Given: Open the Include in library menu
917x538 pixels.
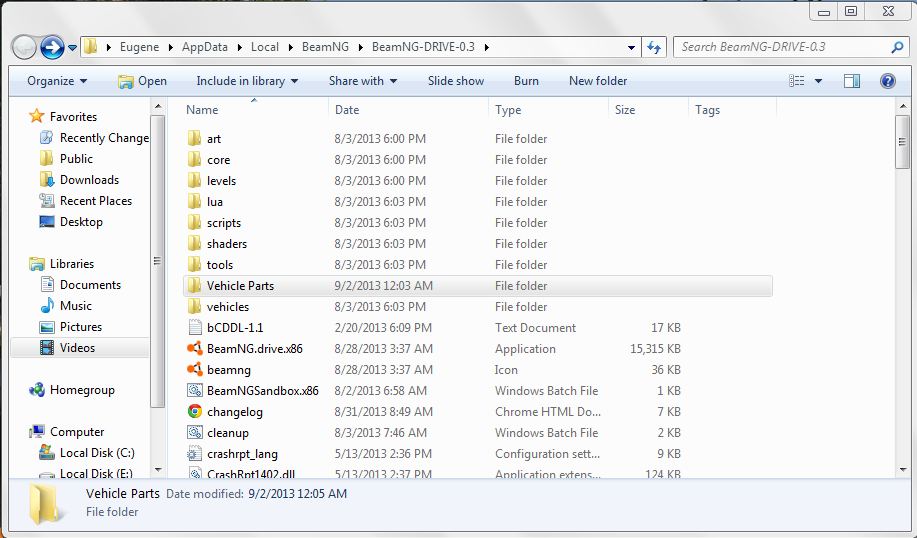Looking at the screenshot, I should pyautogui.click(x=247, y=81).
